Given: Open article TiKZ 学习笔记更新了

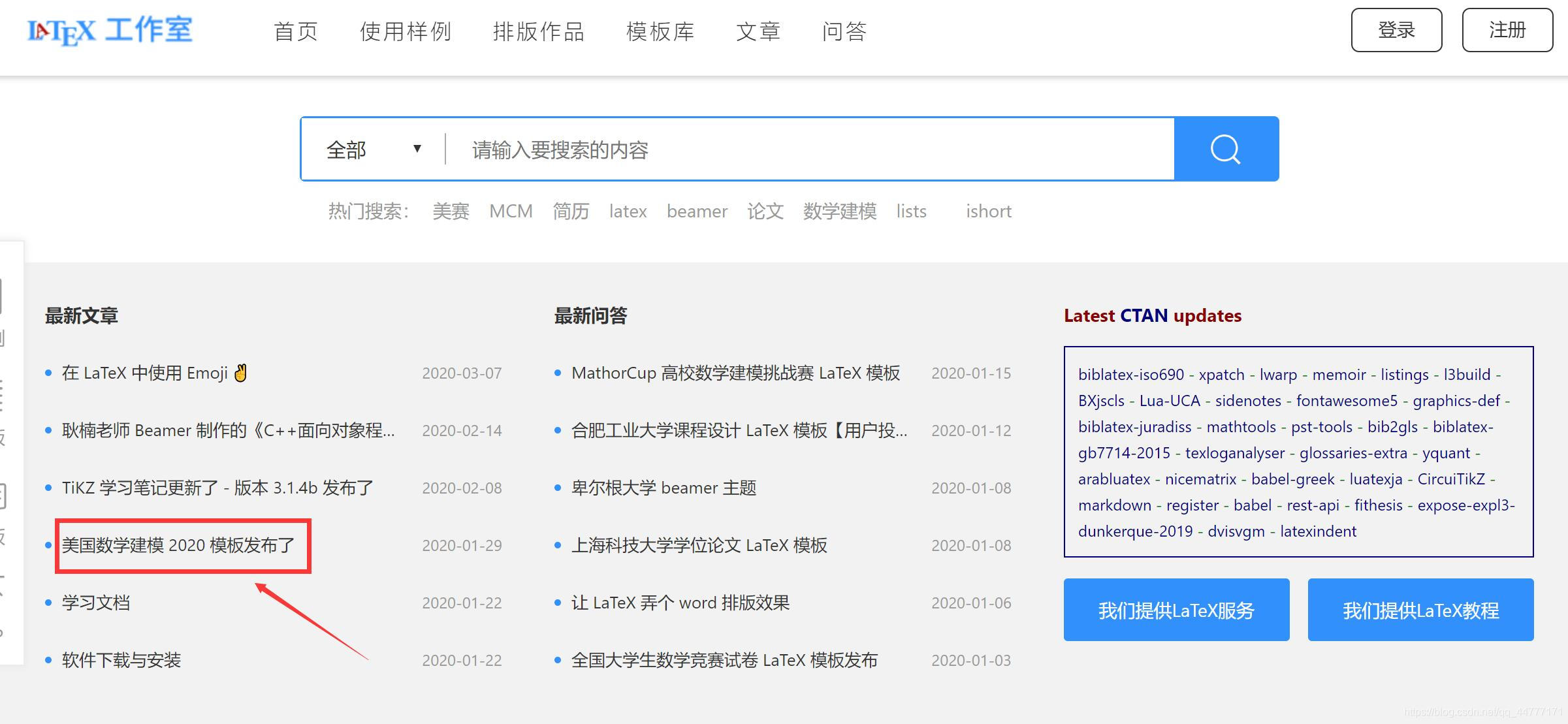Looking at the screenshot, I should pos(217,488).
